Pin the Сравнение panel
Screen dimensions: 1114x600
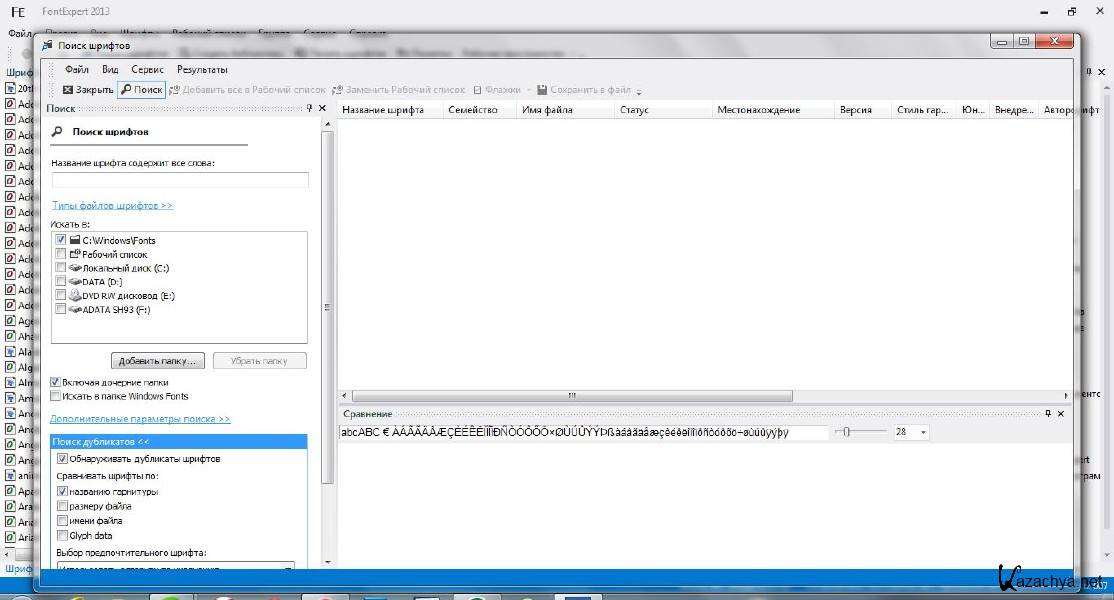coord(1047,413)
